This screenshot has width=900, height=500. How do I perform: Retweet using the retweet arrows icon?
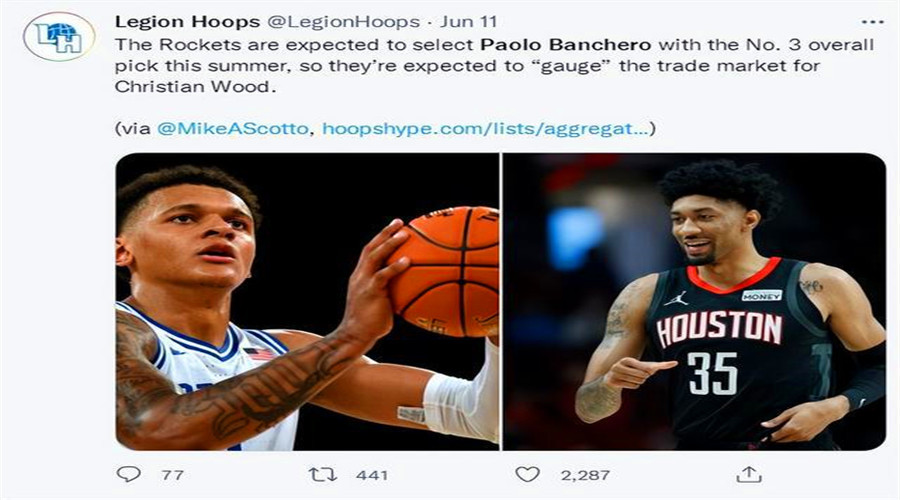point(323,475)
